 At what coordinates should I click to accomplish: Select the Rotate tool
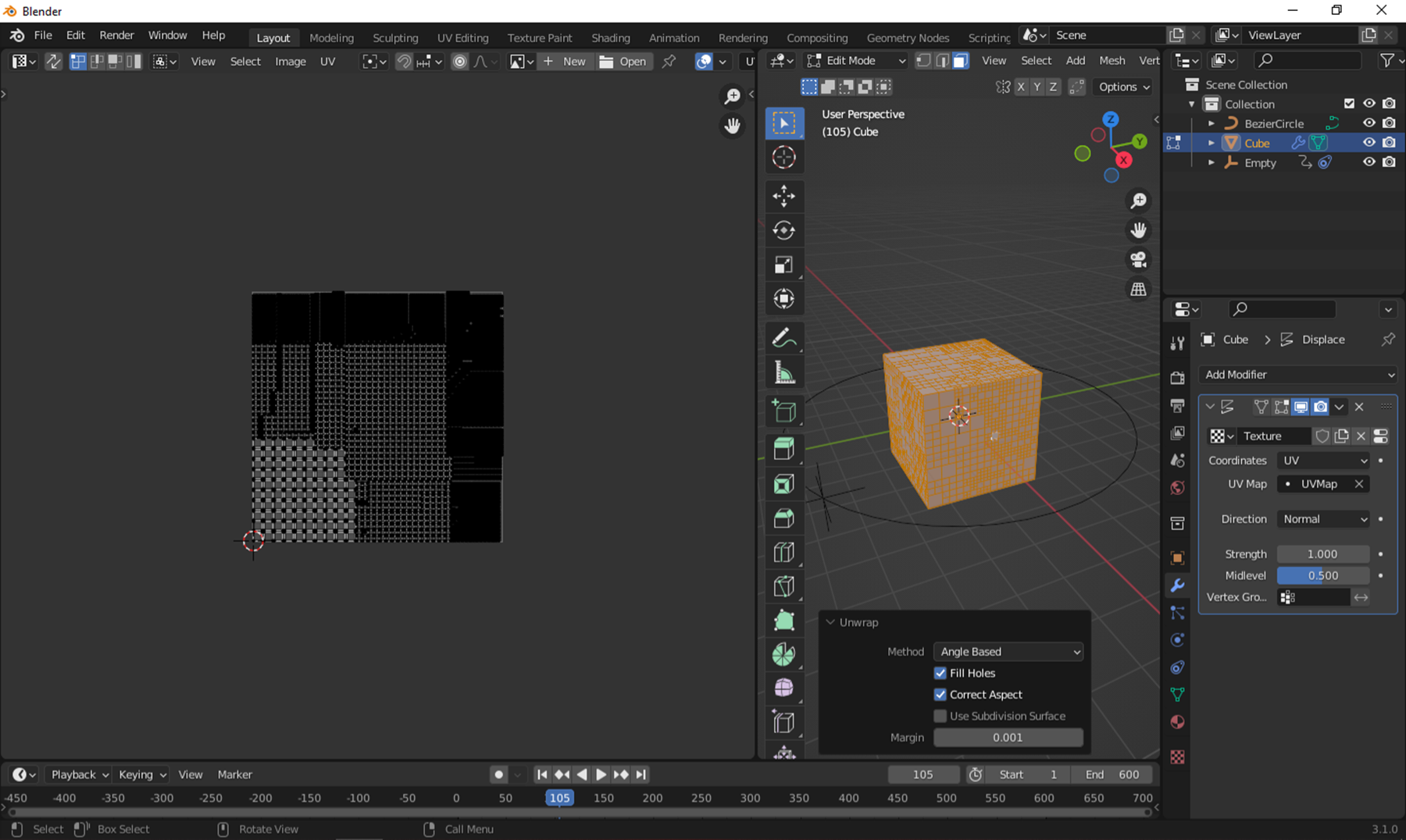[x=783, y=230]
